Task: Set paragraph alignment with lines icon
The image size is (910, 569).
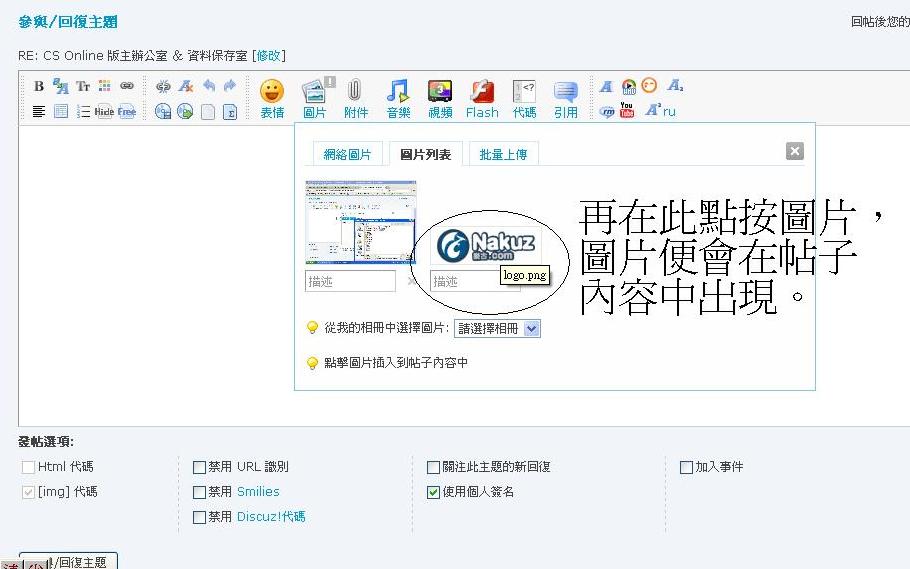Action: pyautogui.click(x=39, y=111)
